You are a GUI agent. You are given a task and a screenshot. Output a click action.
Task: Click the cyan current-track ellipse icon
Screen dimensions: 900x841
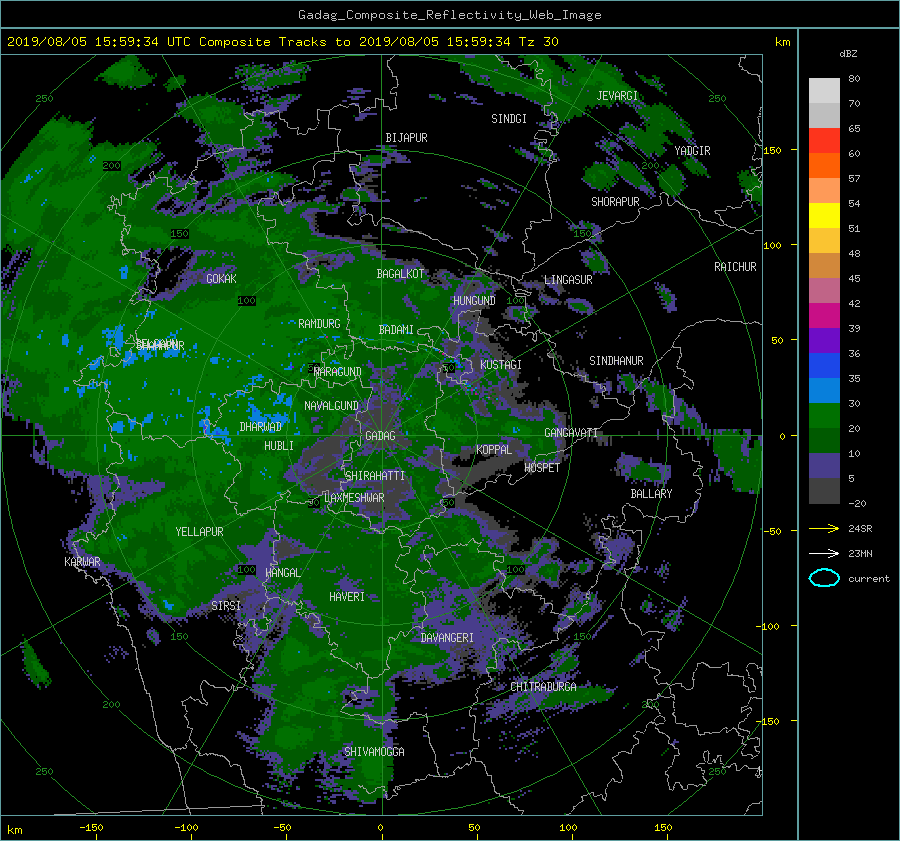pyautogui.click(x=824, y=578)
